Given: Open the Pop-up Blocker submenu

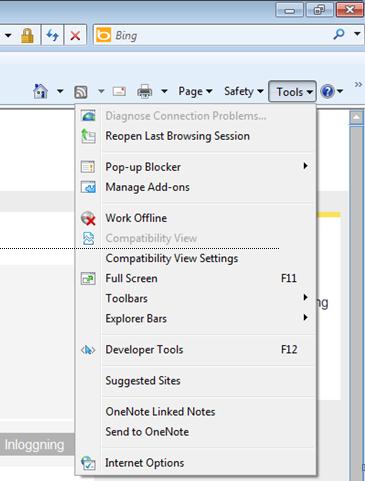Looking at the screenshot, I should coord(196,167).
